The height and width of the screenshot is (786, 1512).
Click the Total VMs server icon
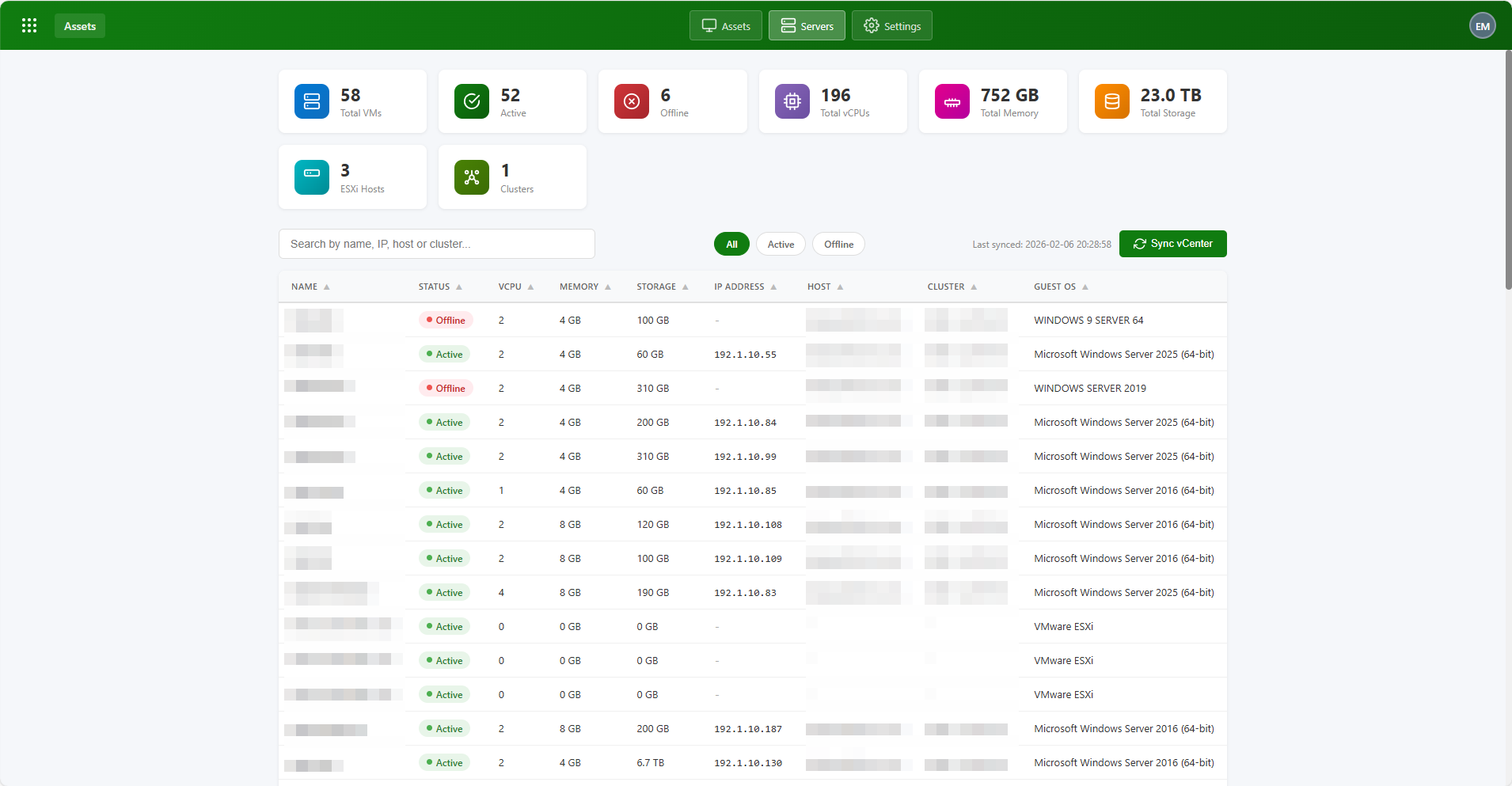click(312, 101)
